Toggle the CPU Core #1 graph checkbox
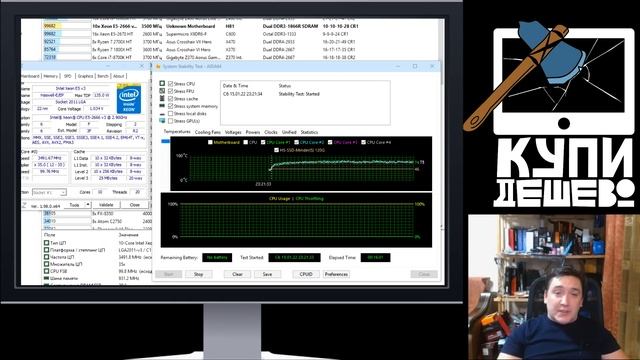640x360 pixels. [263, 142]
